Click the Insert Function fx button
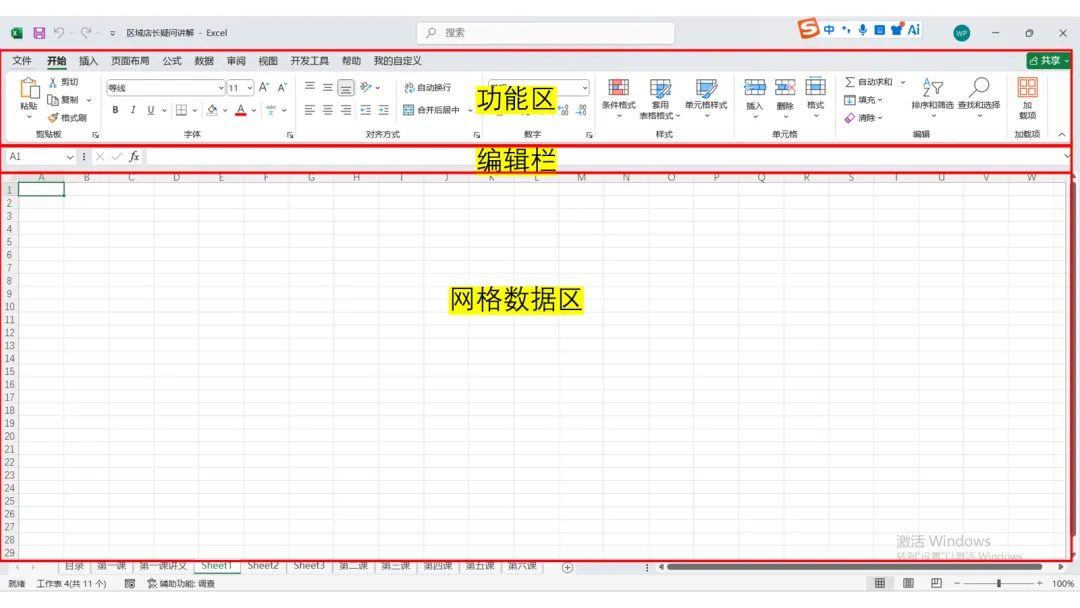1080x608 pixels. (134, 157)
